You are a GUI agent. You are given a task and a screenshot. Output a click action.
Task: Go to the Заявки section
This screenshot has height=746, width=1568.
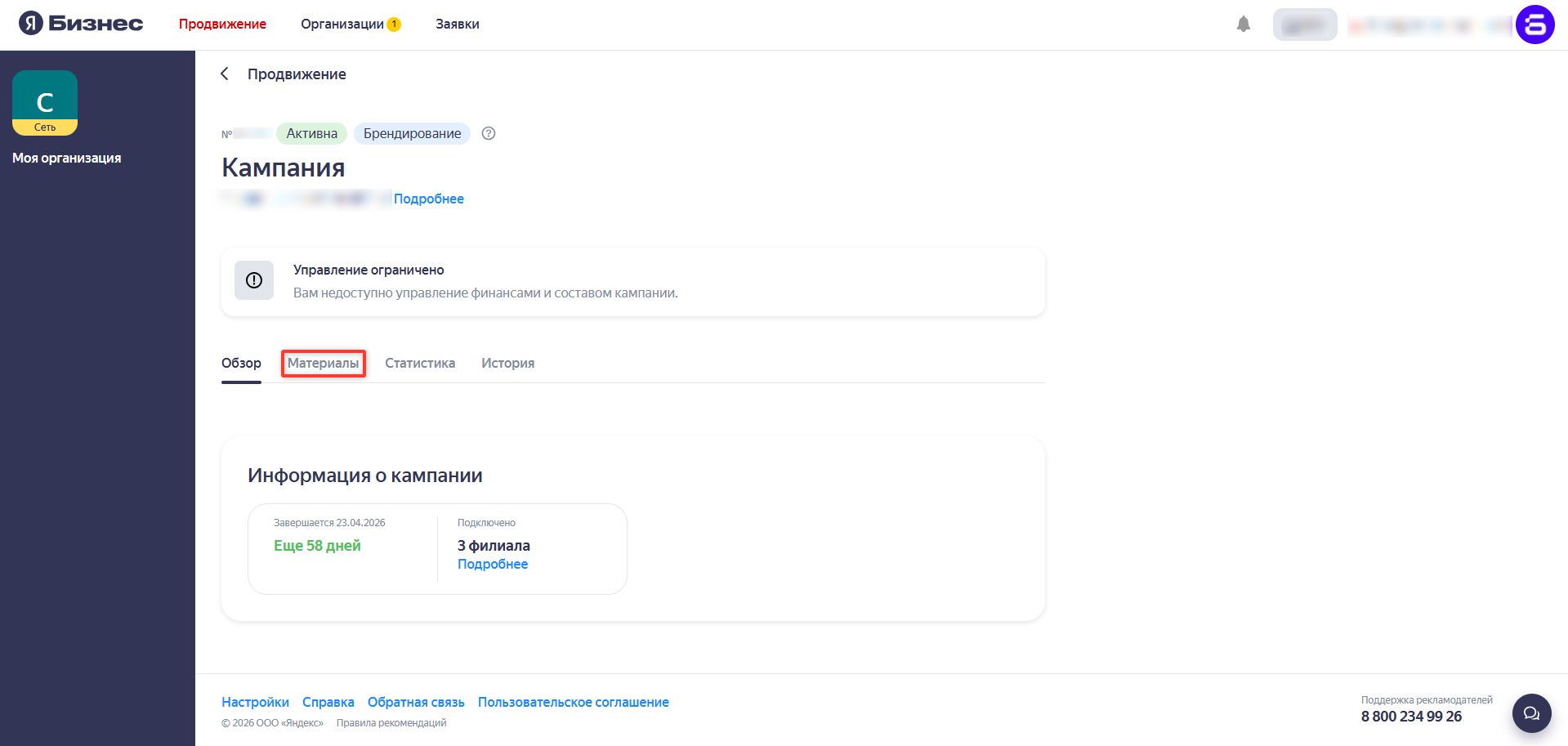coord(457,25)
